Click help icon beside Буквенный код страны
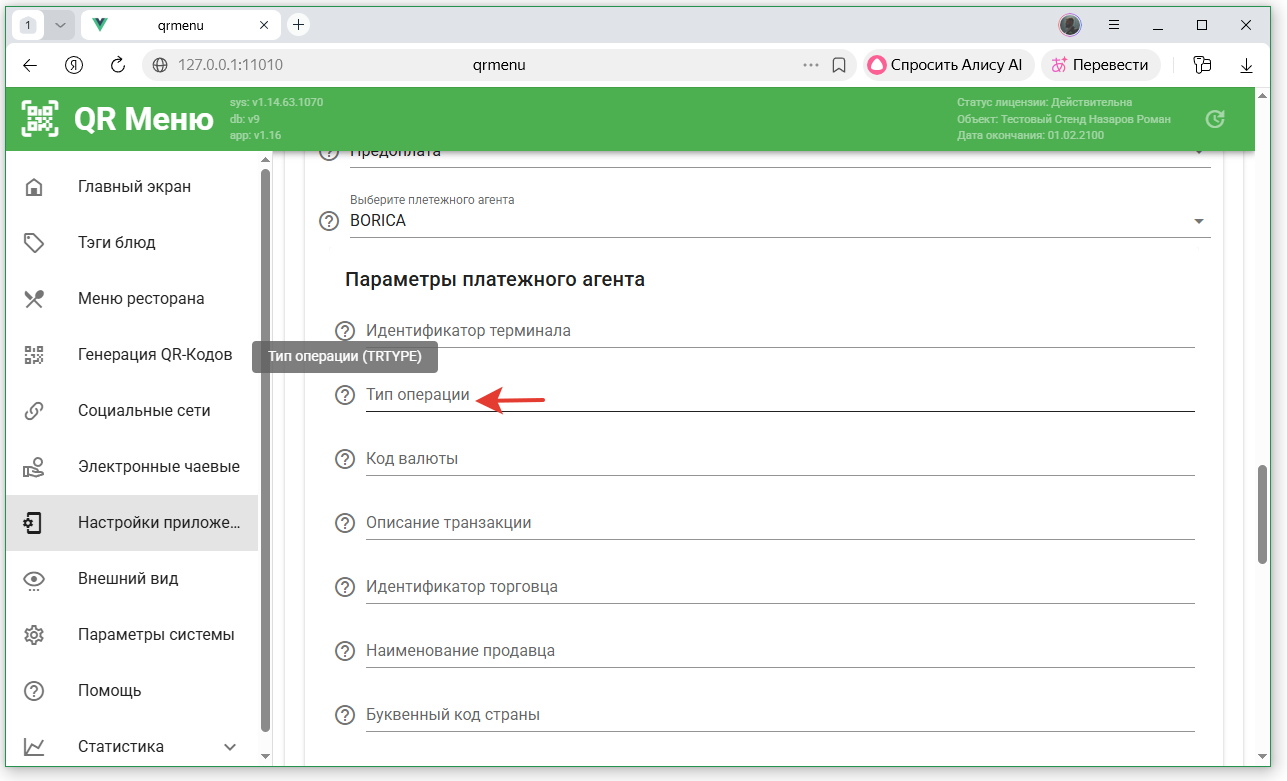 pos(345,715)
